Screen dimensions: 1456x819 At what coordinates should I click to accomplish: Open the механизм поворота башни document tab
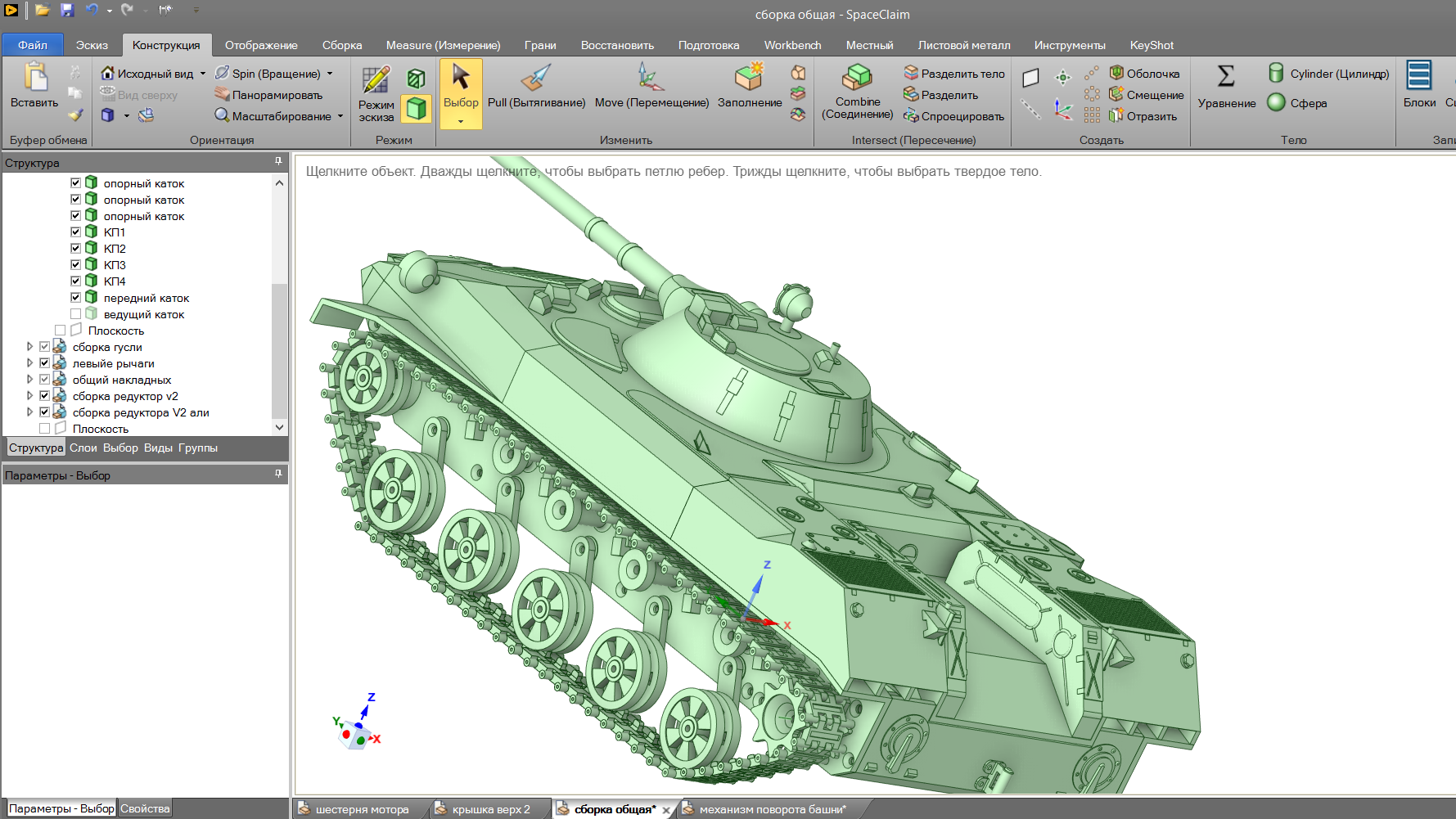point(772,809)
